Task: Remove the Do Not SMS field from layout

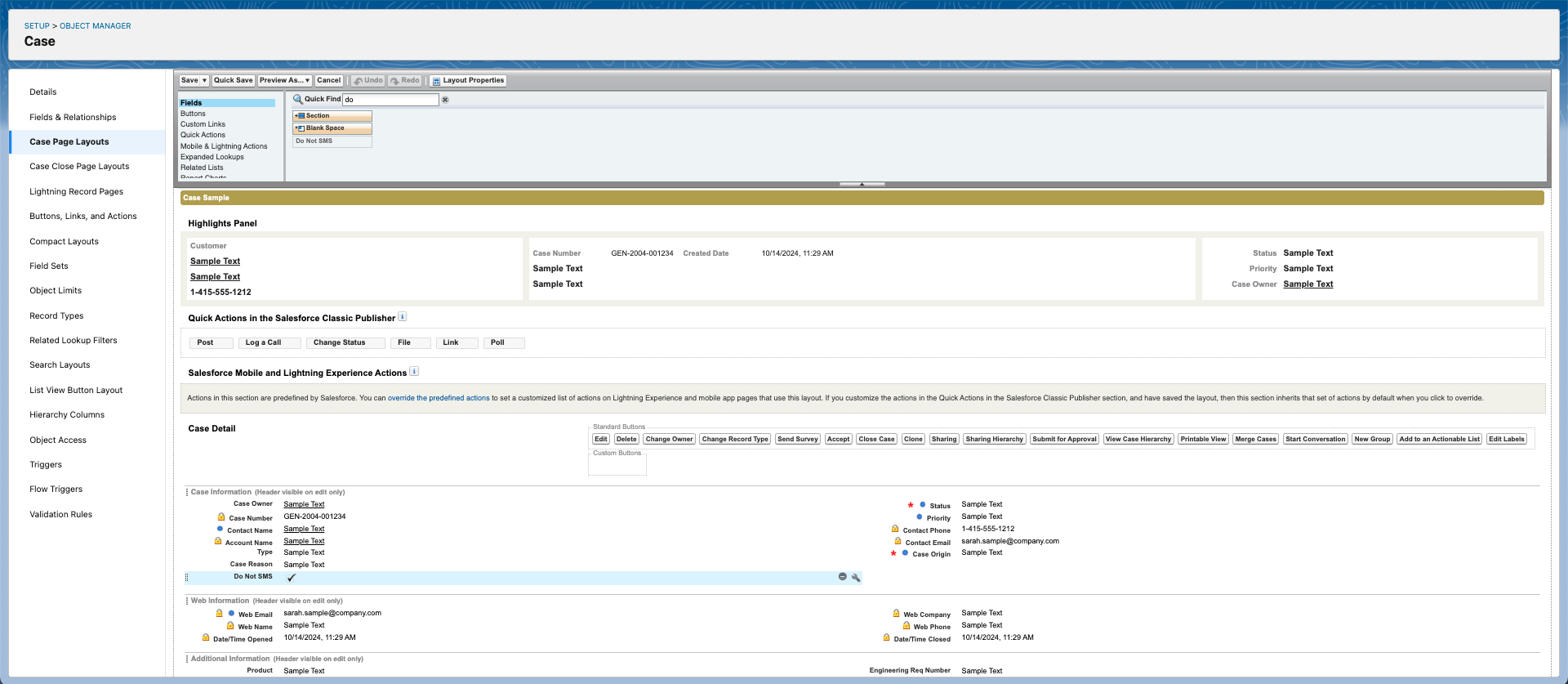Action: tap(842, 577)
